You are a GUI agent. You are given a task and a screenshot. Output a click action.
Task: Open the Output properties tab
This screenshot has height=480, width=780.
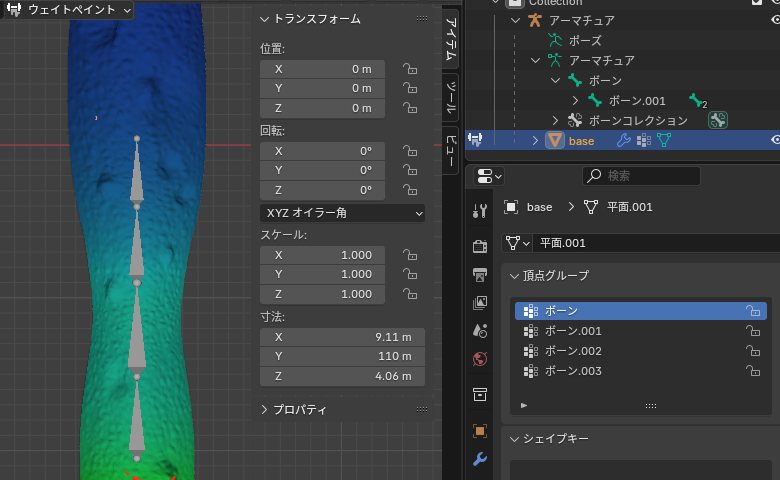(x=480, y=275)
